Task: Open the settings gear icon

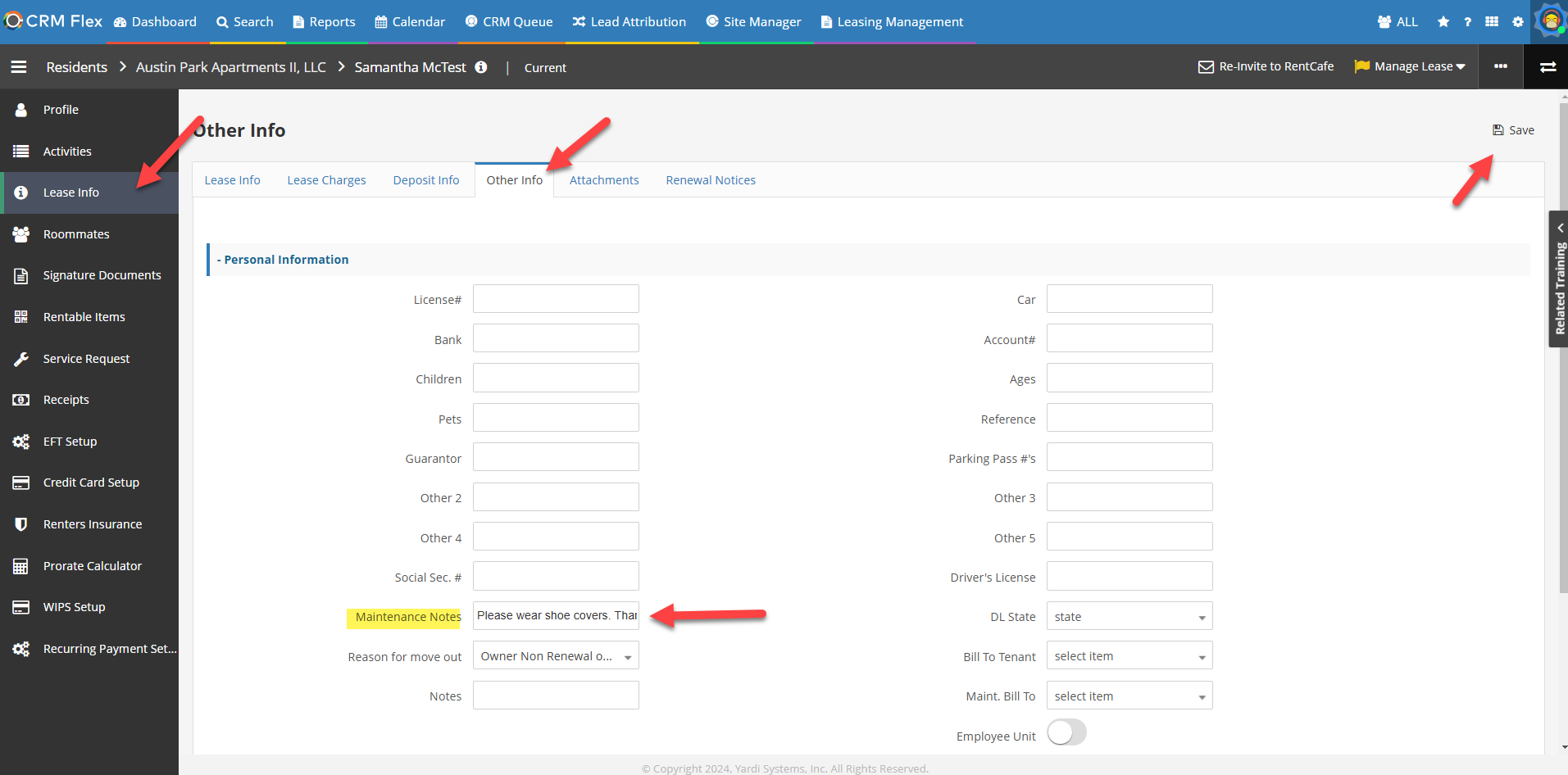Action: tap(1518, 22)
